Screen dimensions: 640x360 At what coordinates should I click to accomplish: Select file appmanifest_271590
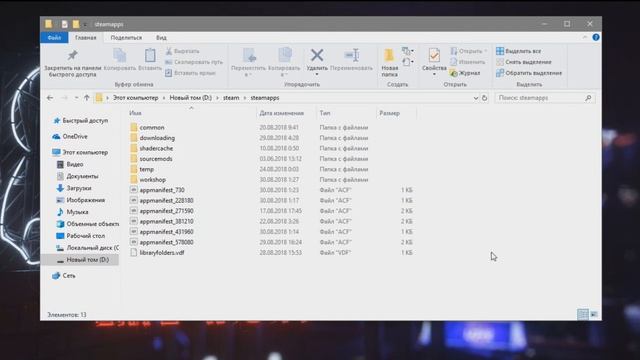pyautogui.click(x=167, y=211)
